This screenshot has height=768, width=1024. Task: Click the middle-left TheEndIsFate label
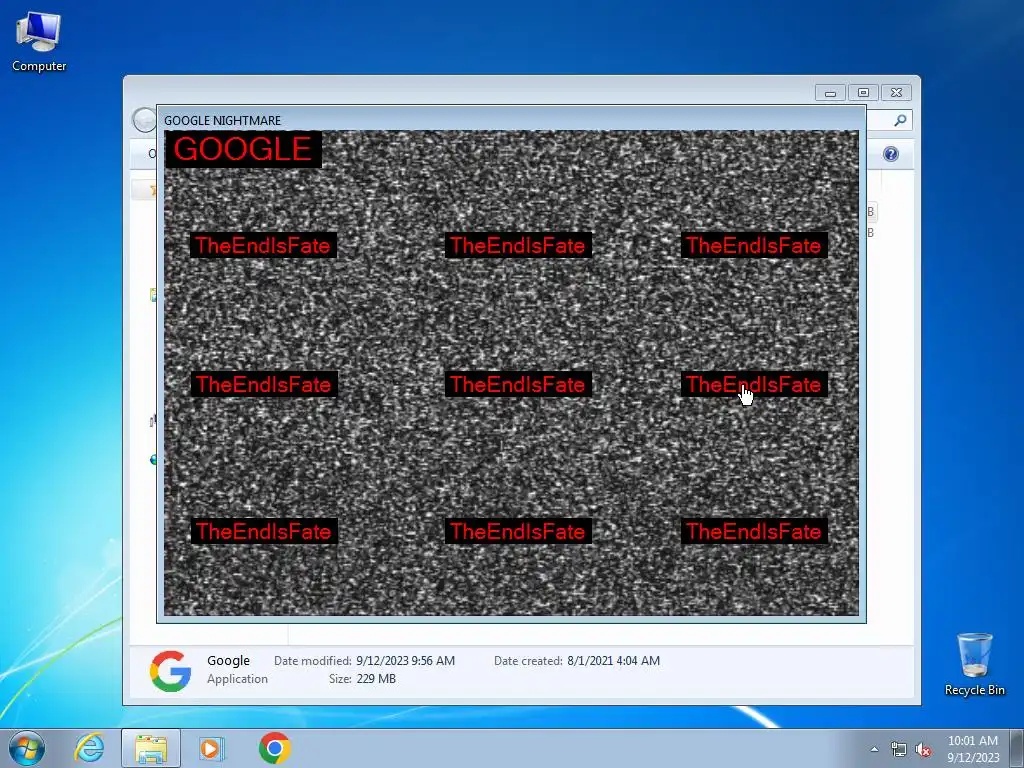point(263,384)
